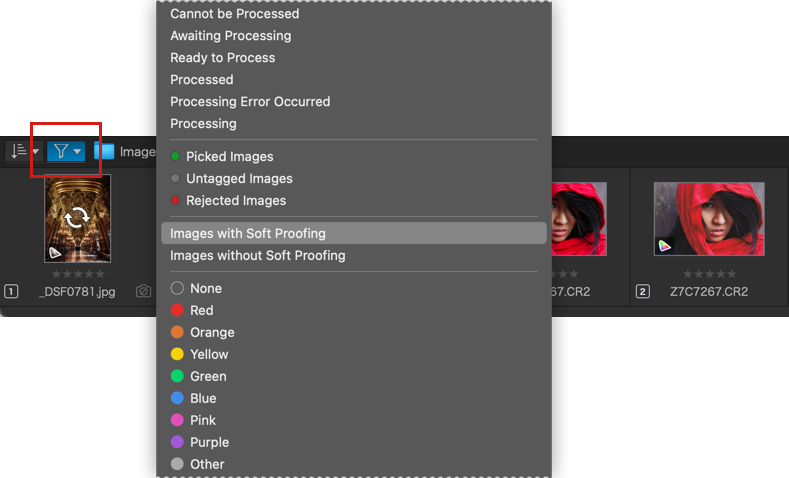Expand the filter dropdown arrow
The width and height of the screenshot is (789, 478).
77,151
